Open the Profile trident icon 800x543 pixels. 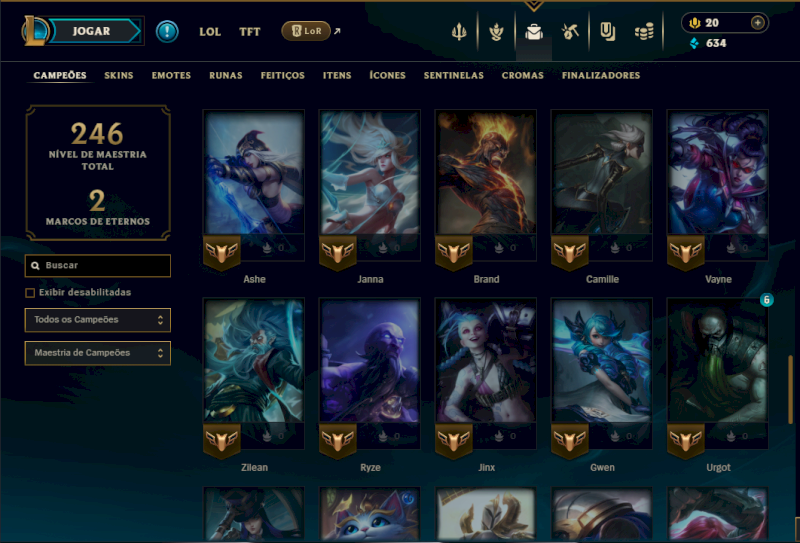[459, 32]
